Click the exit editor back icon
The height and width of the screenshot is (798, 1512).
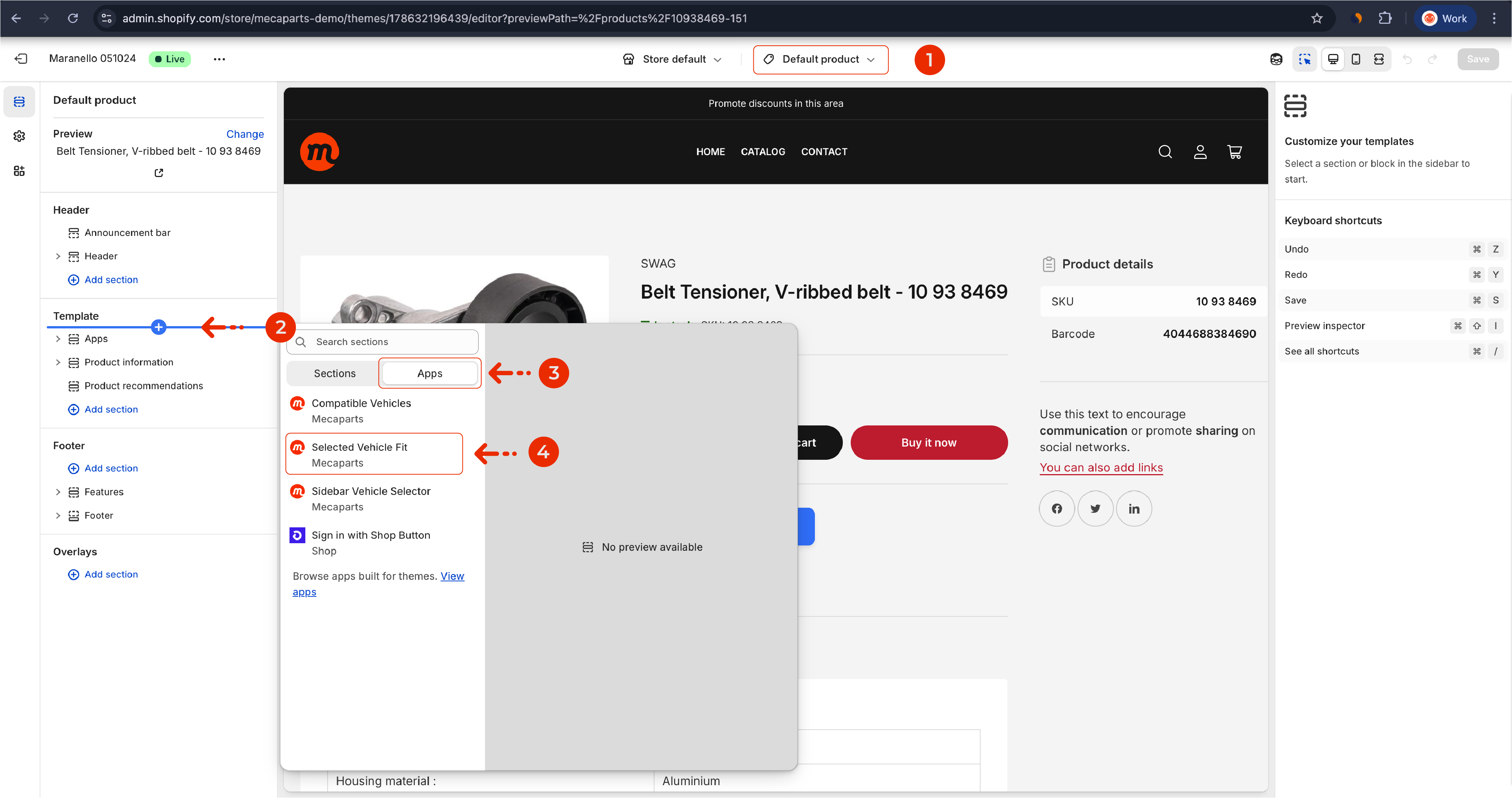point(20,59)
